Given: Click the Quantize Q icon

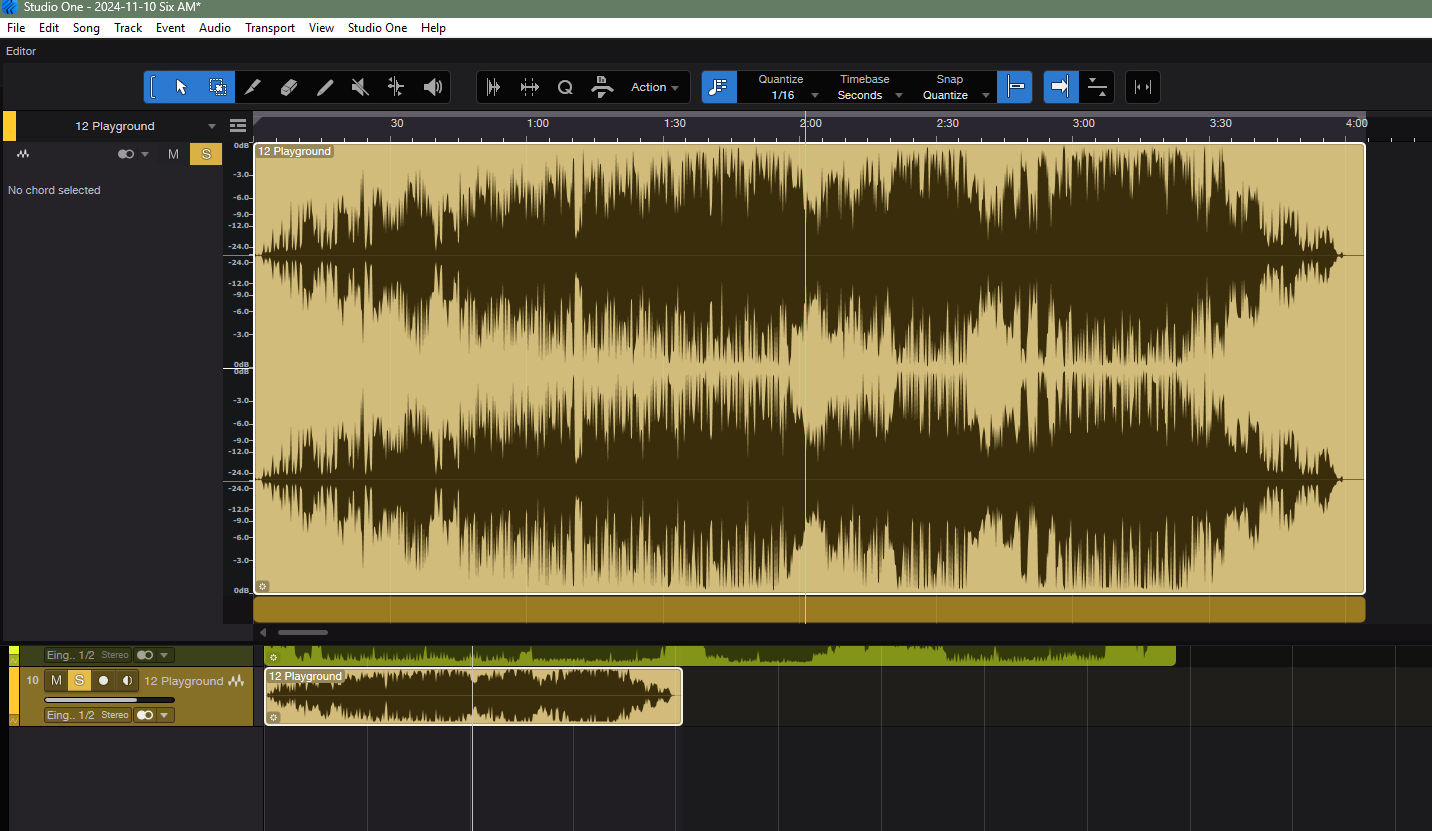Looking at the screenshot, I should click(x=565, y=87).
